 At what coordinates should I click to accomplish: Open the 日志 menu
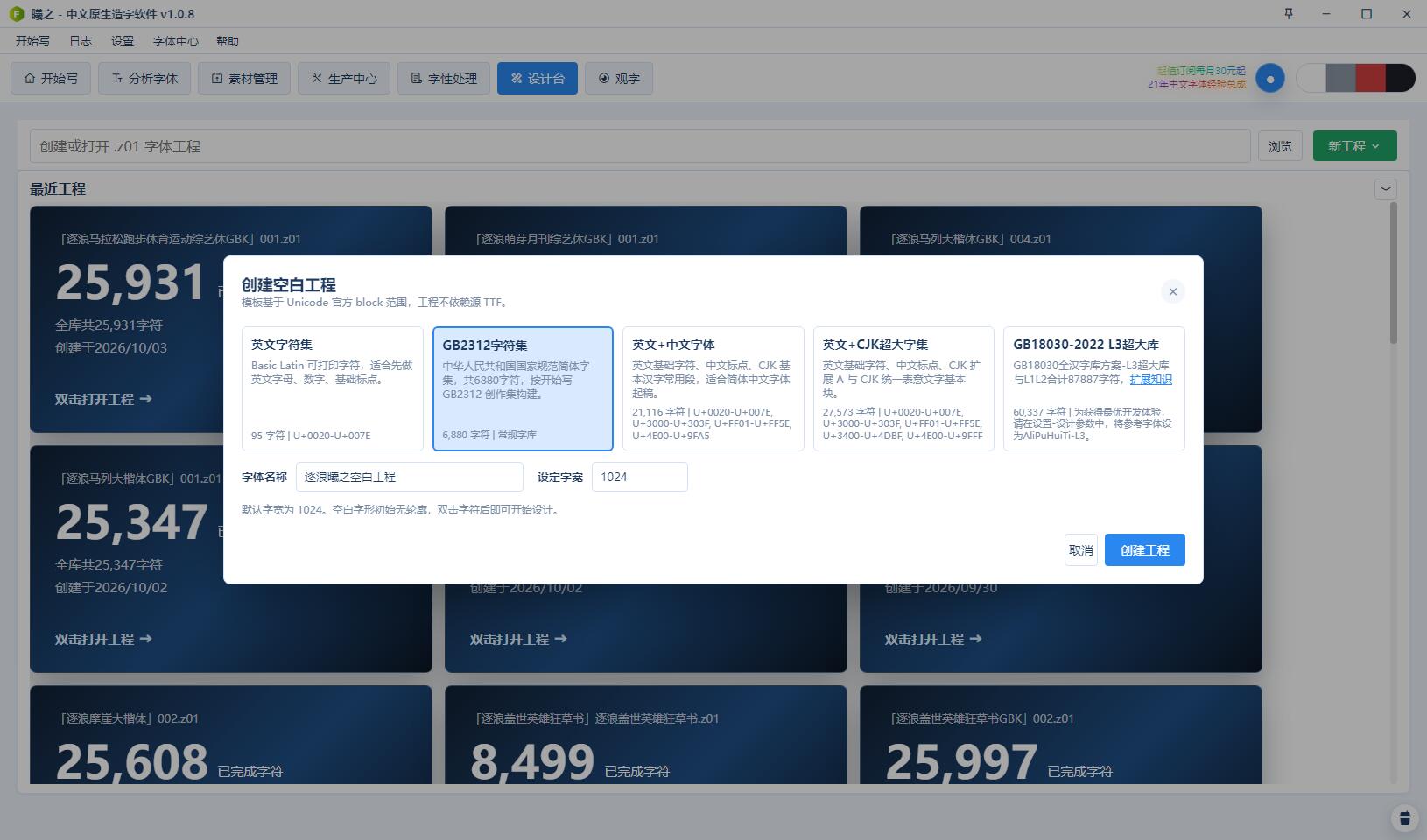(81, 41)
